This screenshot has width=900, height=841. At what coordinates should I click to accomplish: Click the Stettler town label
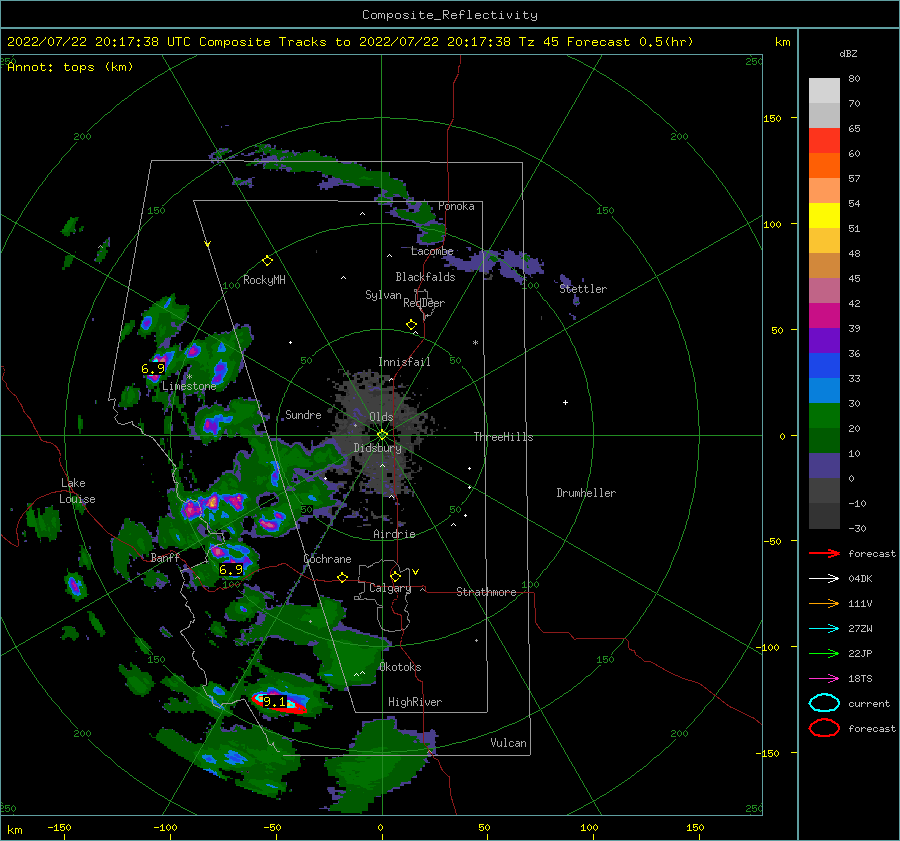pos(583,289)
